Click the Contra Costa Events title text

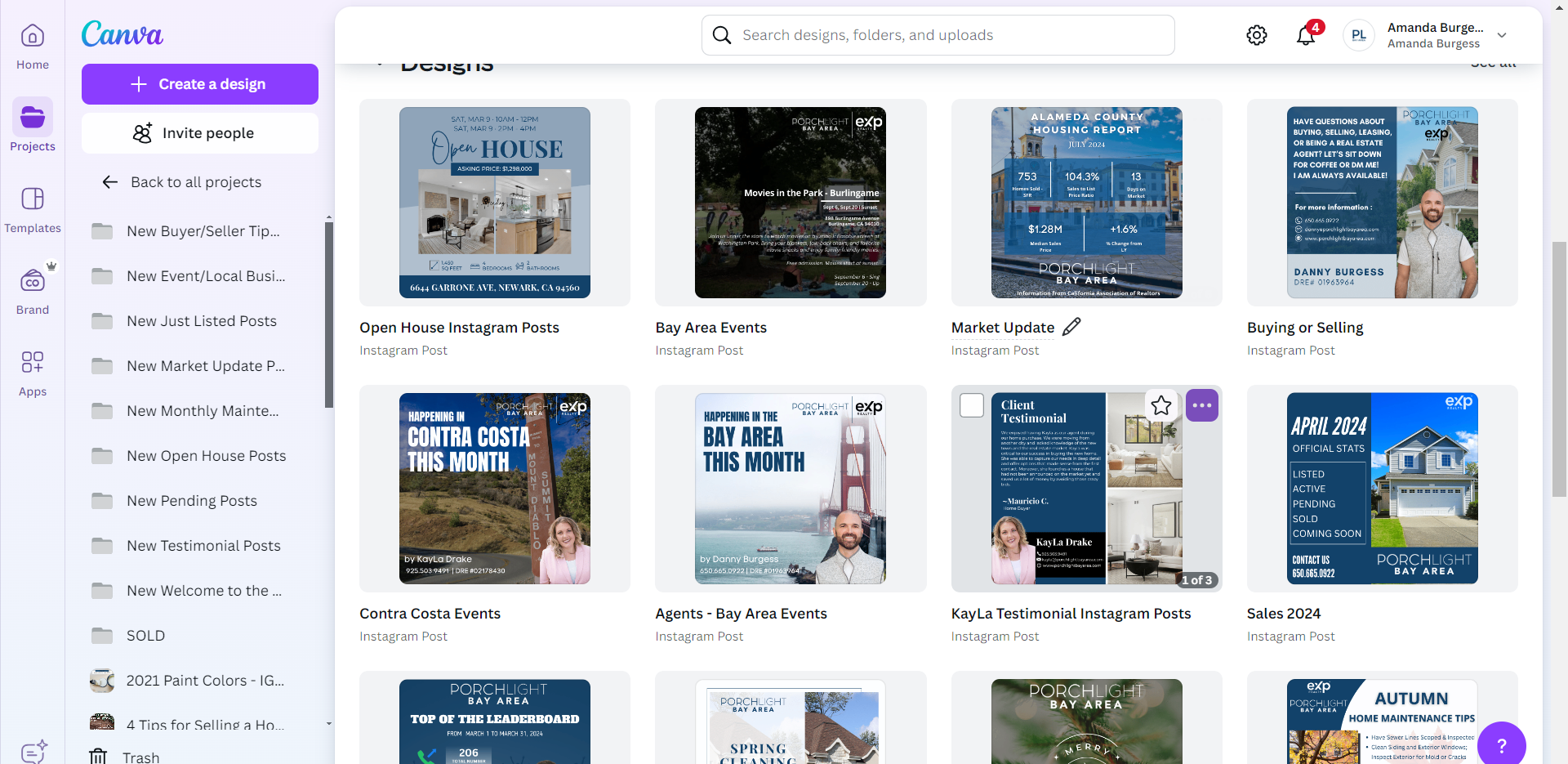[x=430, y=614]
